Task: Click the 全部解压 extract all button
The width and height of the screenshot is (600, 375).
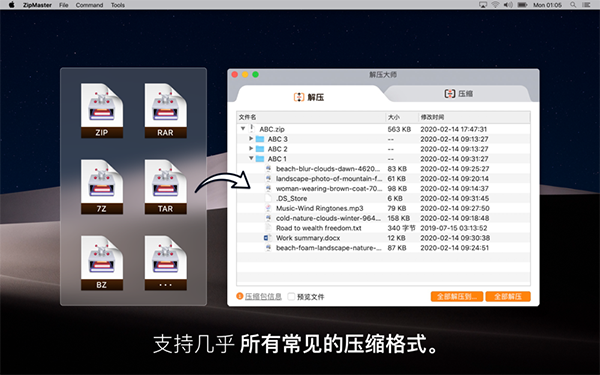Action: (x=508, y=297)
